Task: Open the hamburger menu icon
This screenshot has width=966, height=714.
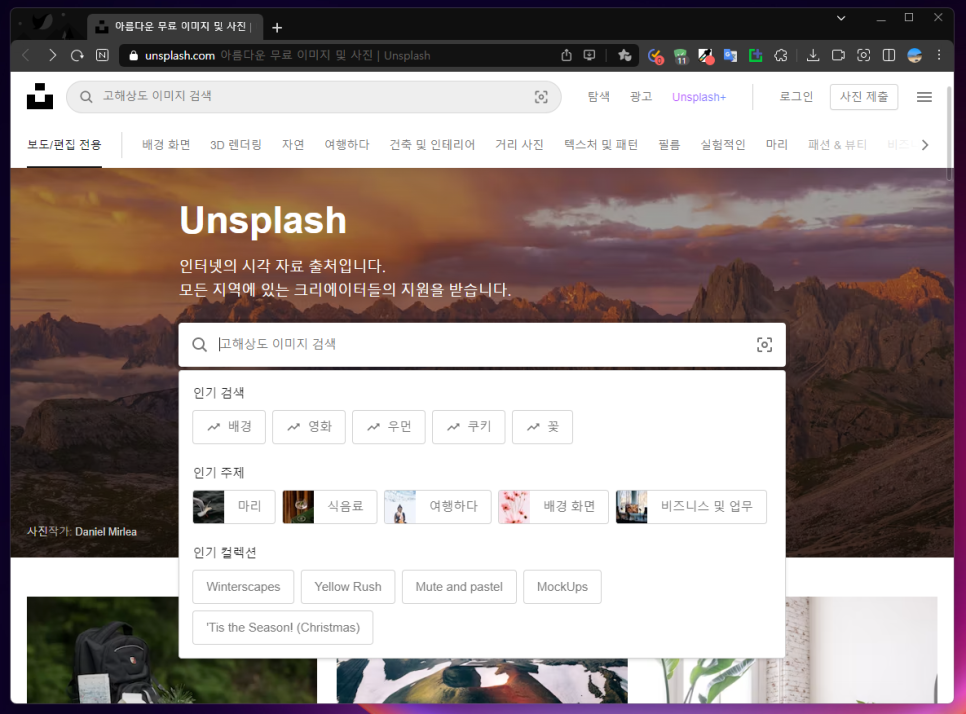Action: [924, 97]
